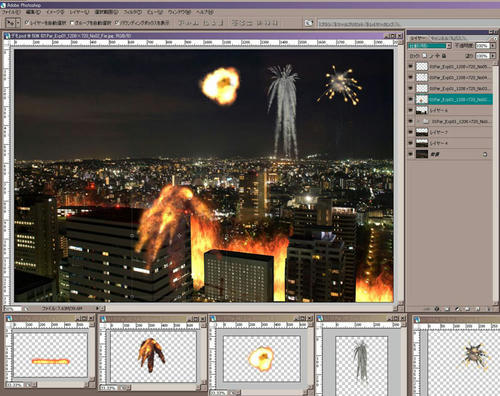Viewport: 500px width, 396px height.
Task: Add a layer style from Layers panel bottom
Action: [x=437, y=309]
